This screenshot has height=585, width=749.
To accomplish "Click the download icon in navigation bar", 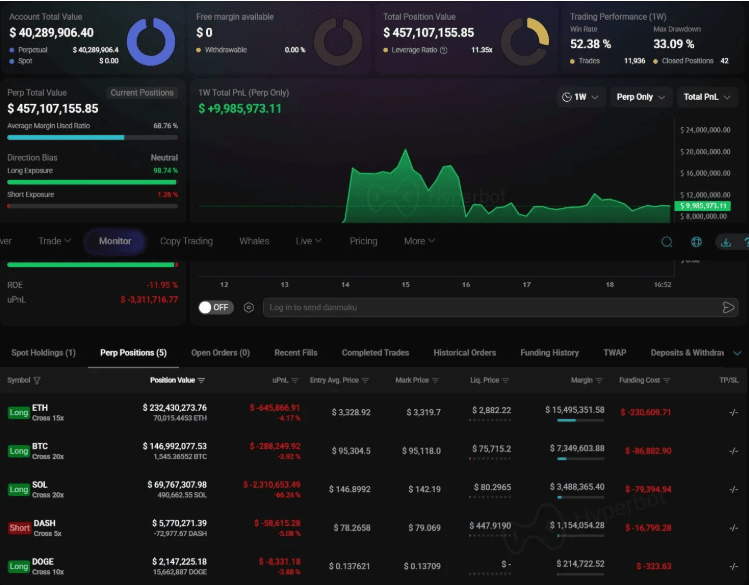I will 726,242.
